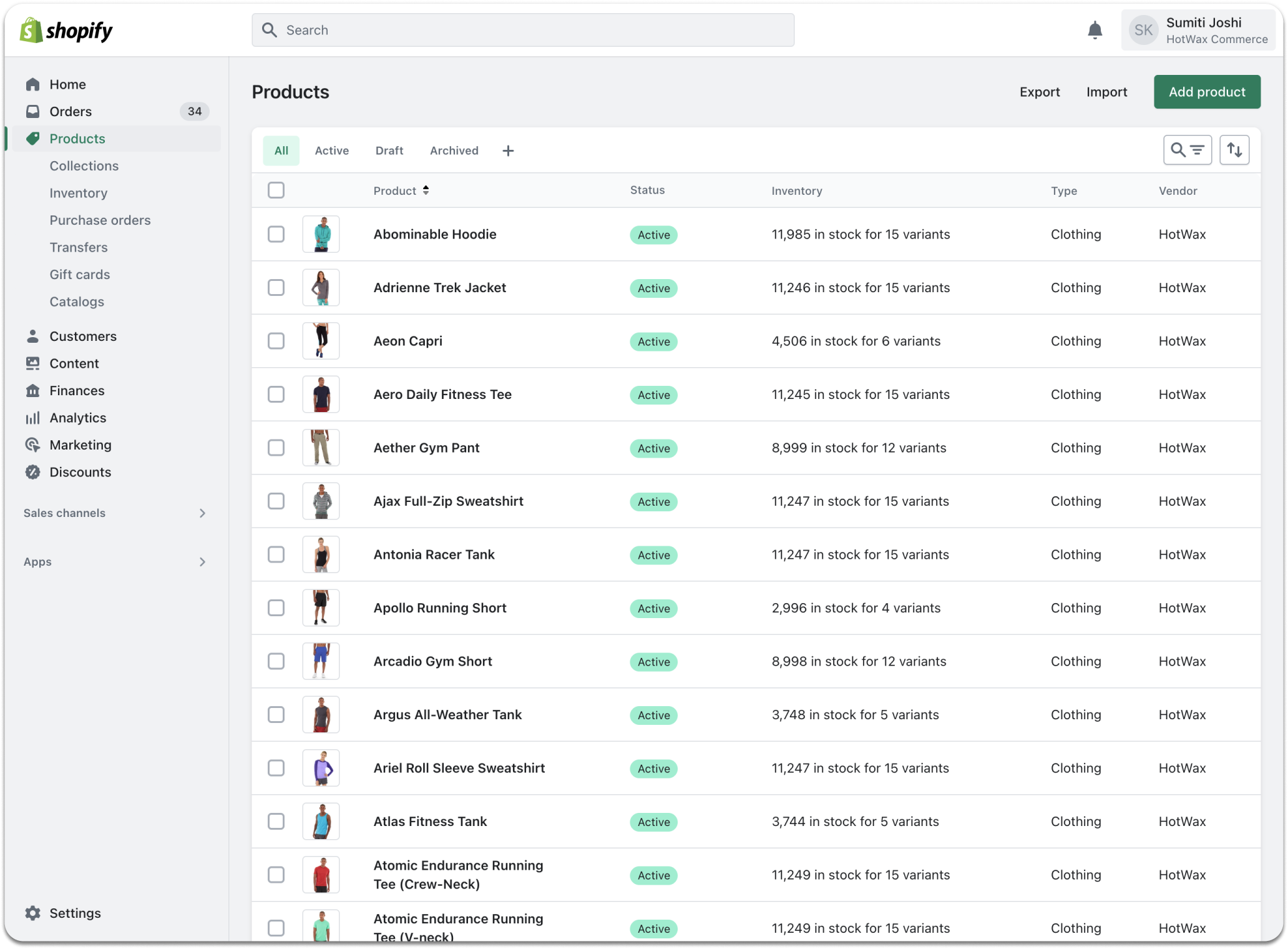The image size is (1288, 949).
Task: Sort by the Product column arrows
Action: 426,190
